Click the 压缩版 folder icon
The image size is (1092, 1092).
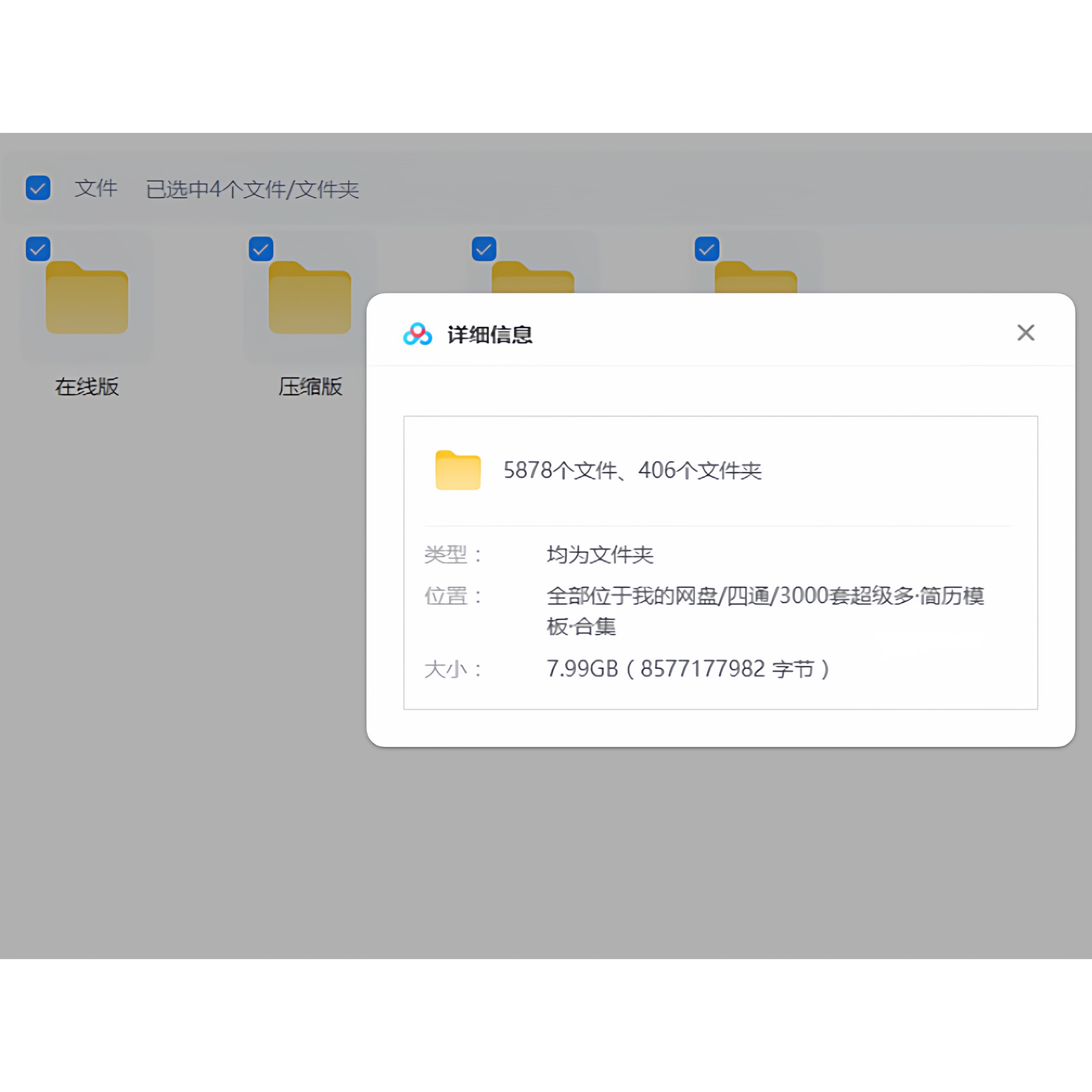(310, 297)
